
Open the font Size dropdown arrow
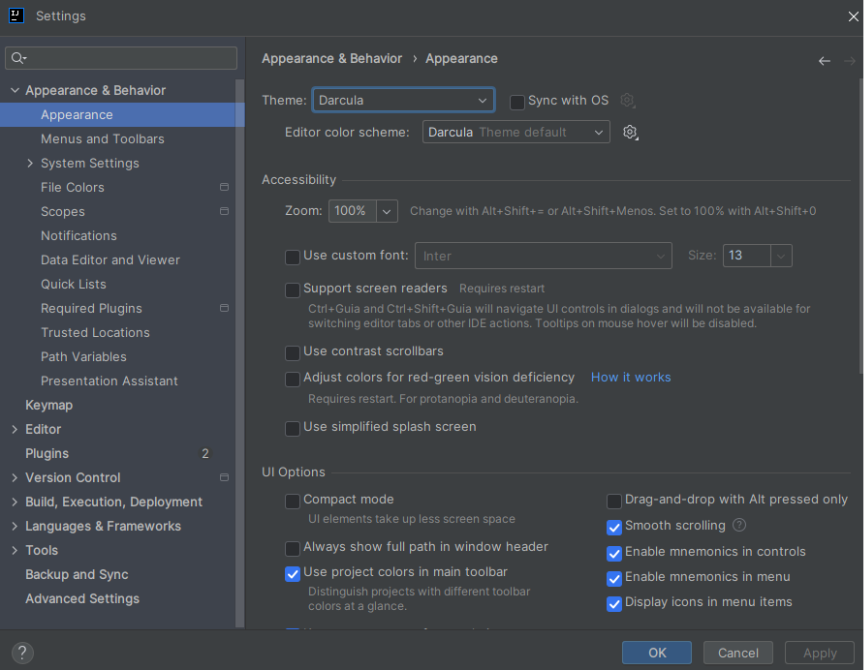781,256
